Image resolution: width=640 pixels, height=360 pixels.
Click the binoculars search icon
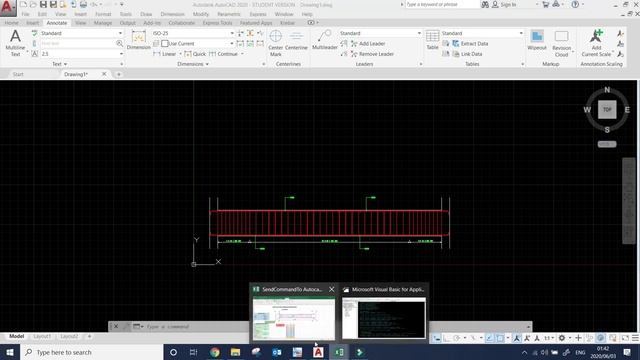click(x=485, y=4)
